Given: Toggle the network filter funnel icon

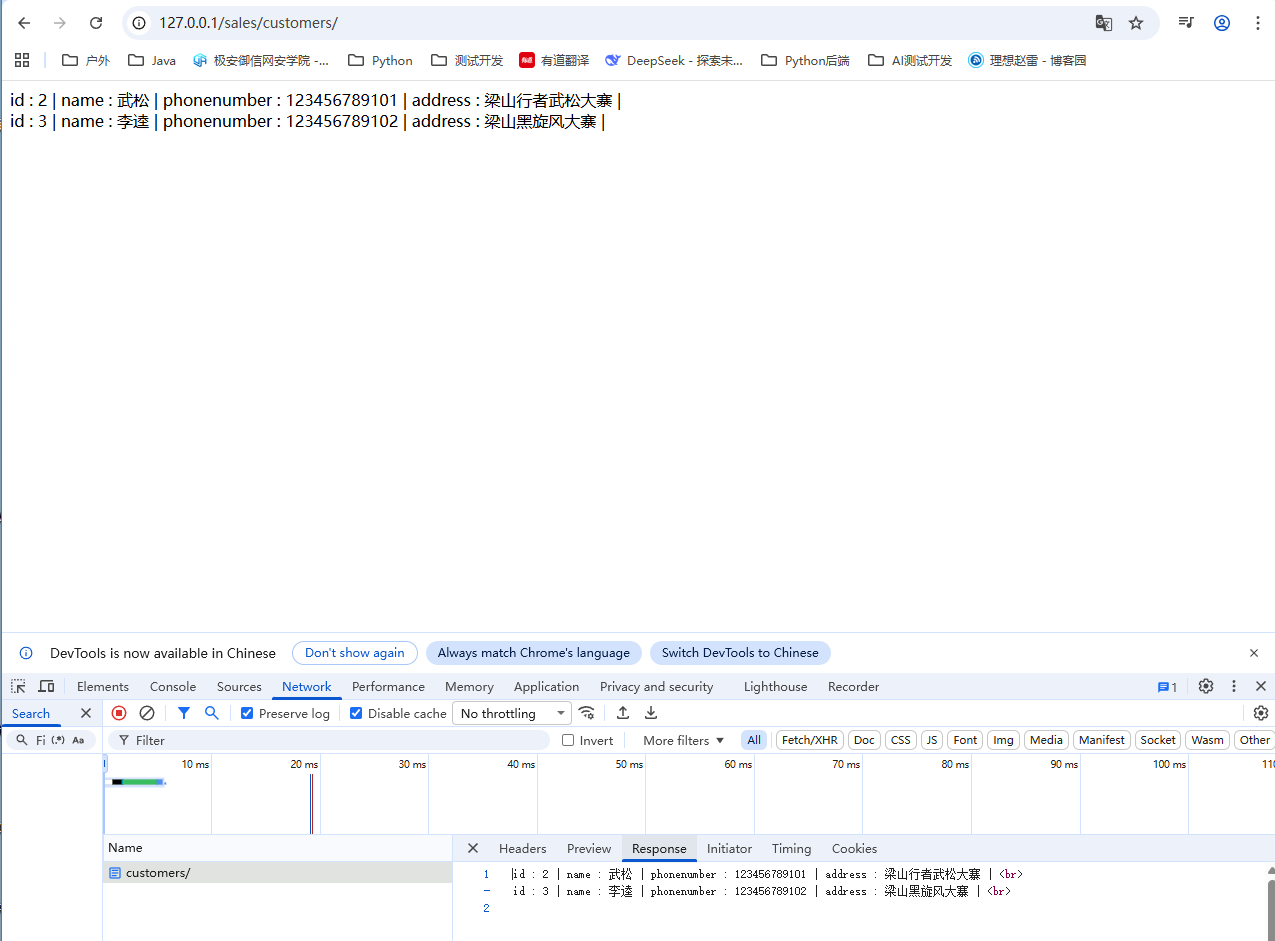Looking at the screenshot, I should click(x=184, y=713).
